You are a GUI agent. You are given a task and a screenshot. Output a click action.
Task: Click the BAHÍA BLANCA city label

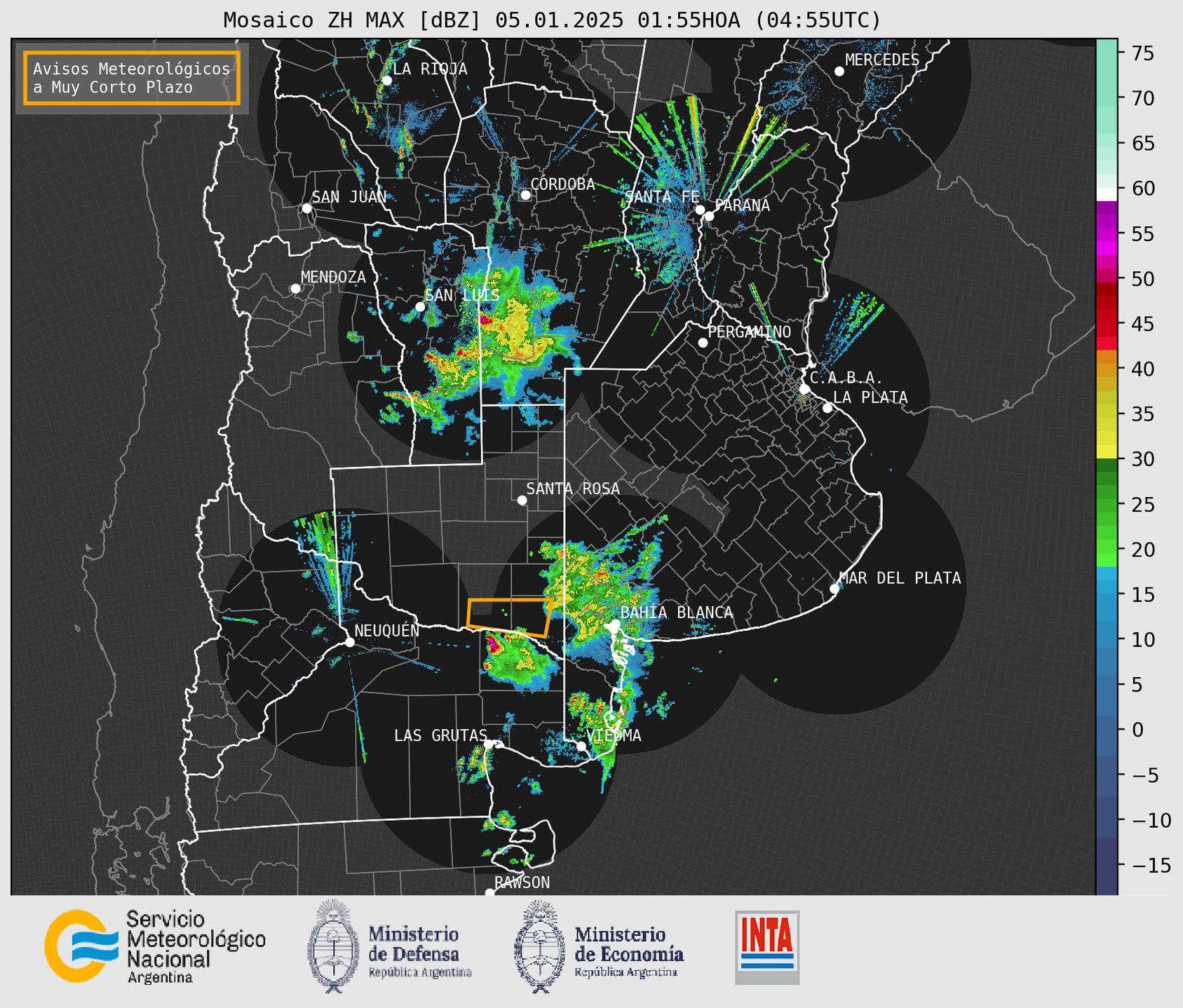677,613
